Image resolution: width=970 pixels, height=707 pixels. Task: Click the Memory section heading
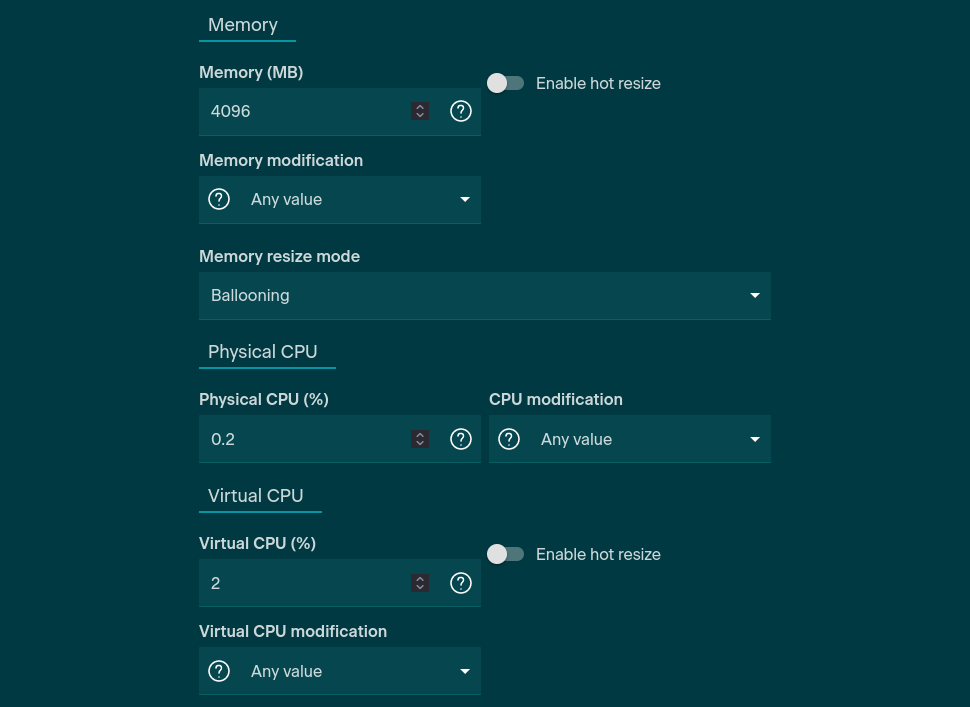pyautogui.click(x=243, y=25)
